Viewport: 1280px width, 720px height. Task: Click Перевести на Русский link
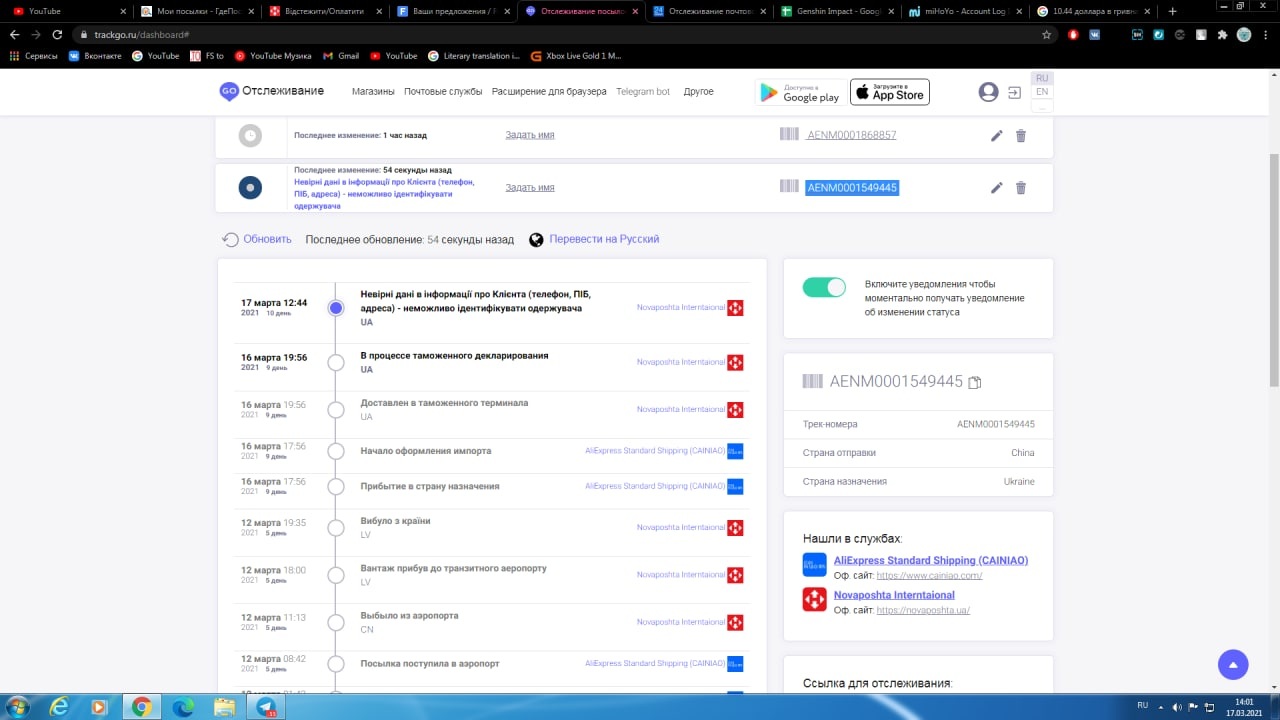tap(604, 239)
